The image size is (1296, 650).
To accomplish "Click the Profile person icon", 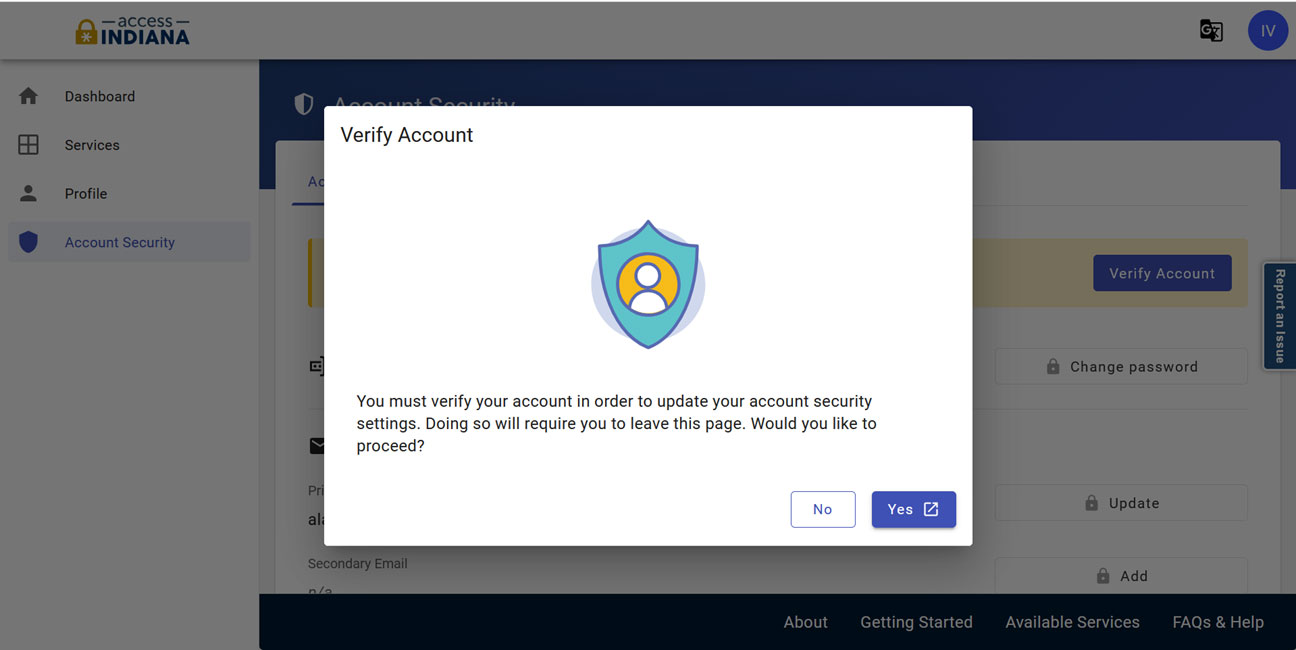I will tap(28, 193).
